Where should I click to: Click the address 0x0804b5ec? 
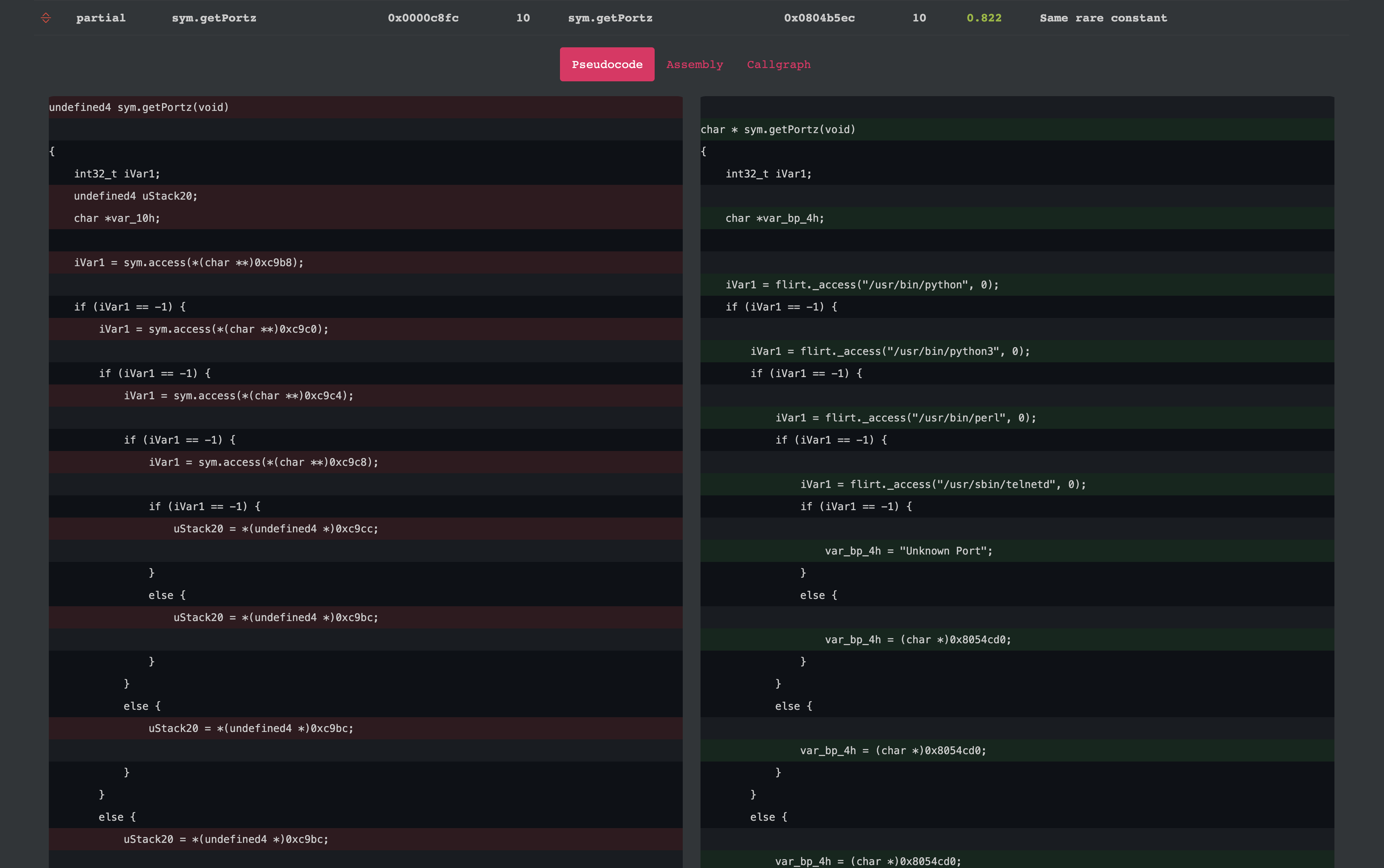click(819, 18)
